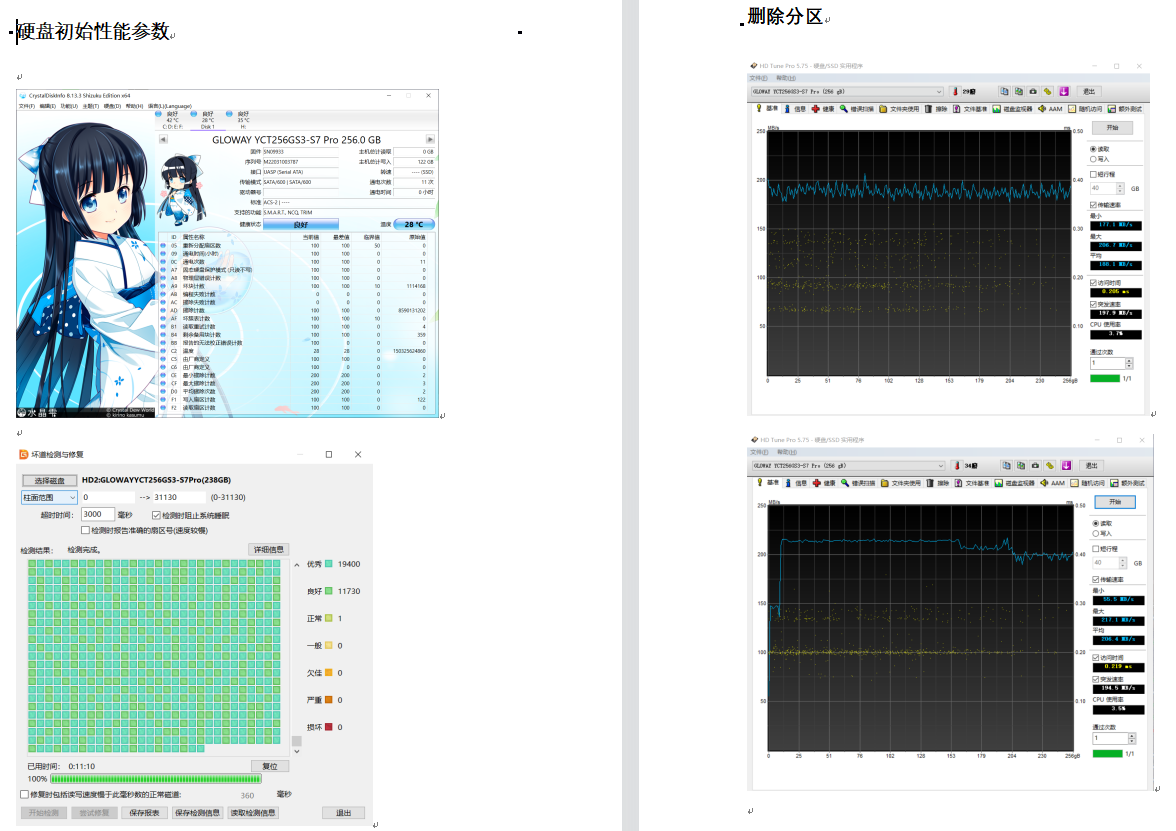Click the purple down-arrow icon in upper HD Tune
This screenshot has height=831, width=1176.
(x=1064, y=92)
